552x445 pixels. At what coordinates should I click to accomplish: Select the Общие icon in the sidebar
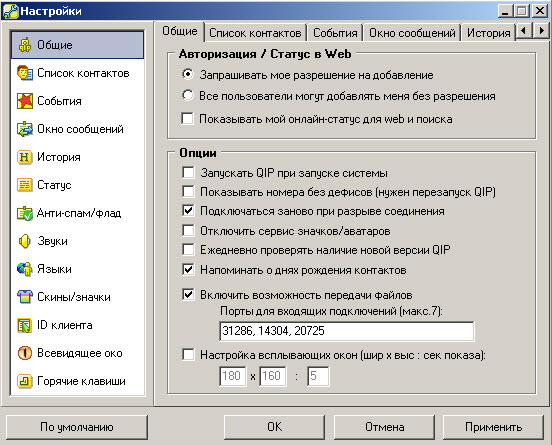pos(25,45)
